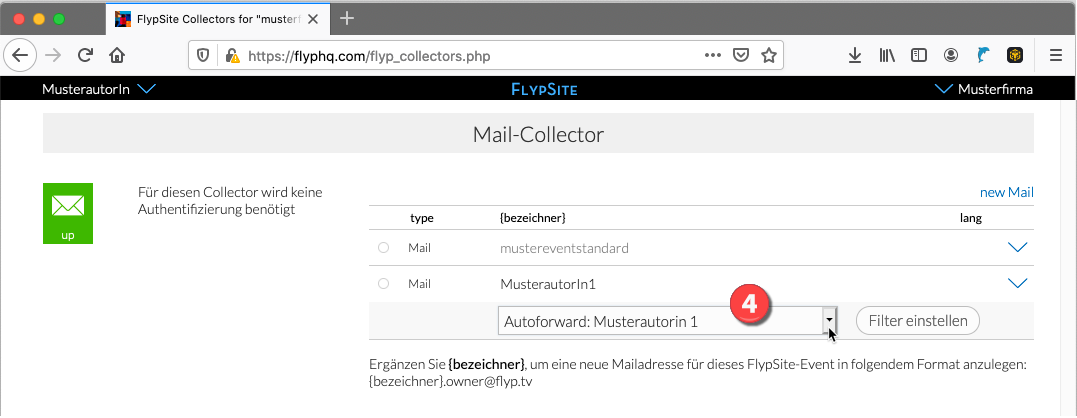1077x418 pixels.
Task: Click the Filter einstellen button
Action: click(918, 321)
